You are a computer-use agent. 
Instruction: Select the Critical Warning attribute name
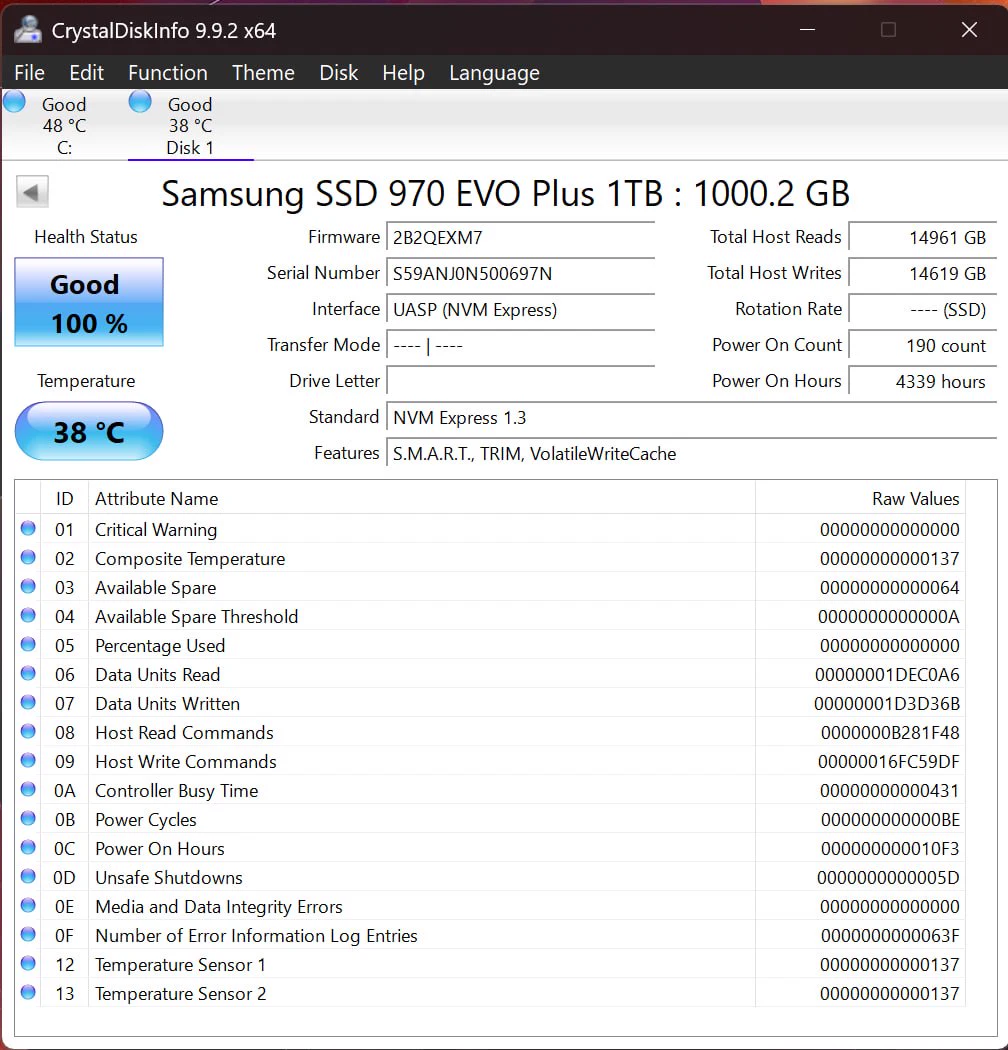click(156, 530)
